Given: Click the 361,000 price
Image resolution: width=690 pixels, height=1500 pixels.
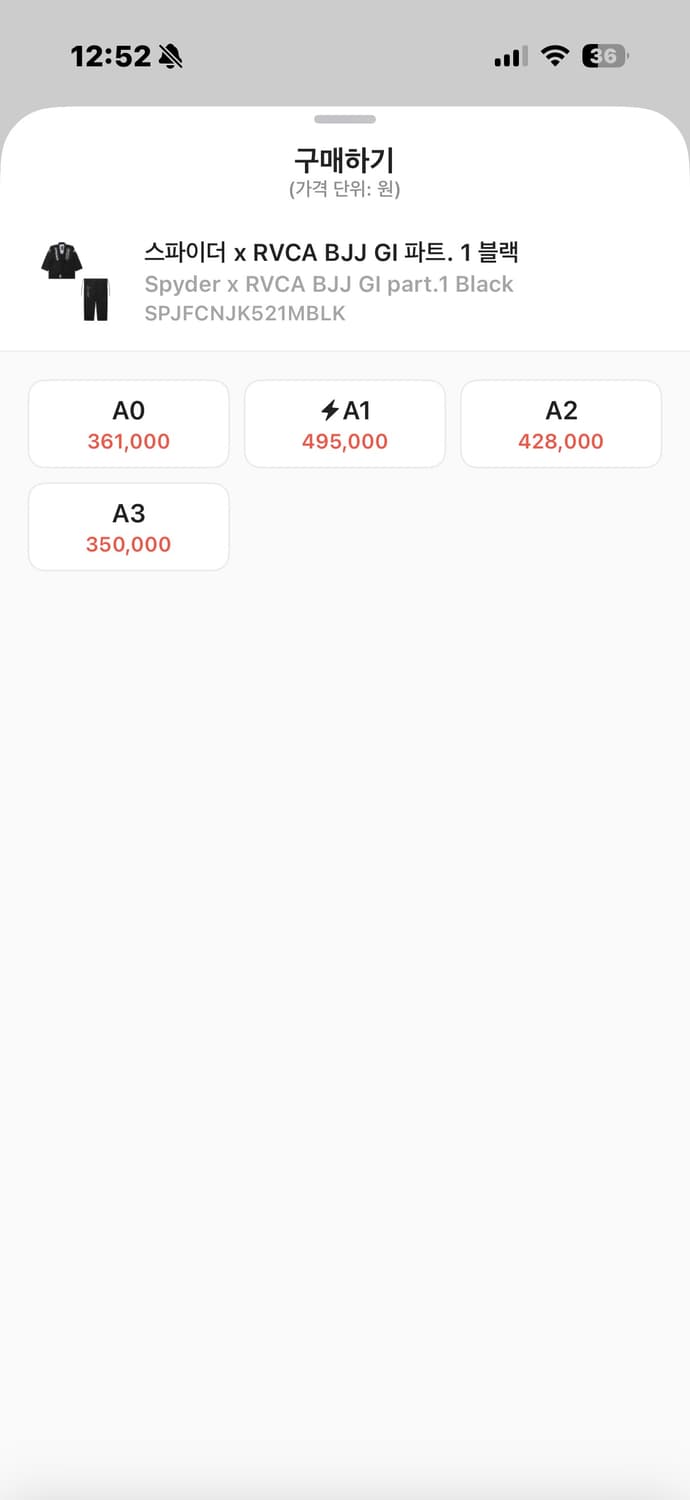Looking at the screenshot, I should pyautogui.click(x=129, y=442).
